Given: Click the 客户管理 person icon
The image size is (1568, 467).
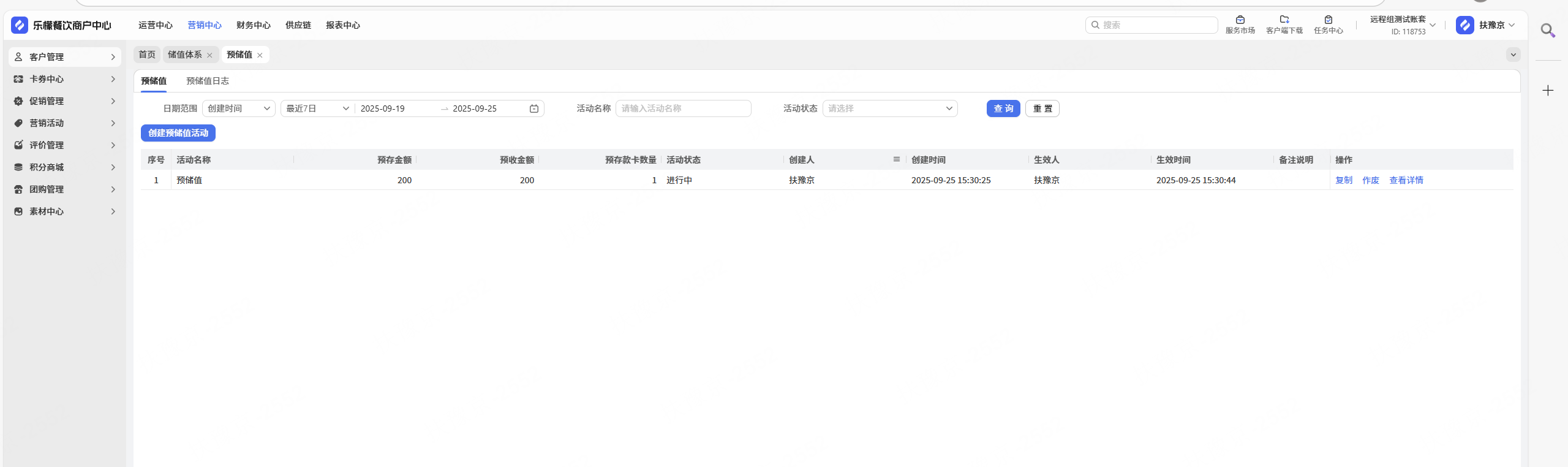Looking at the screenshot, I should pyautogui.click(x=18, y=57).
